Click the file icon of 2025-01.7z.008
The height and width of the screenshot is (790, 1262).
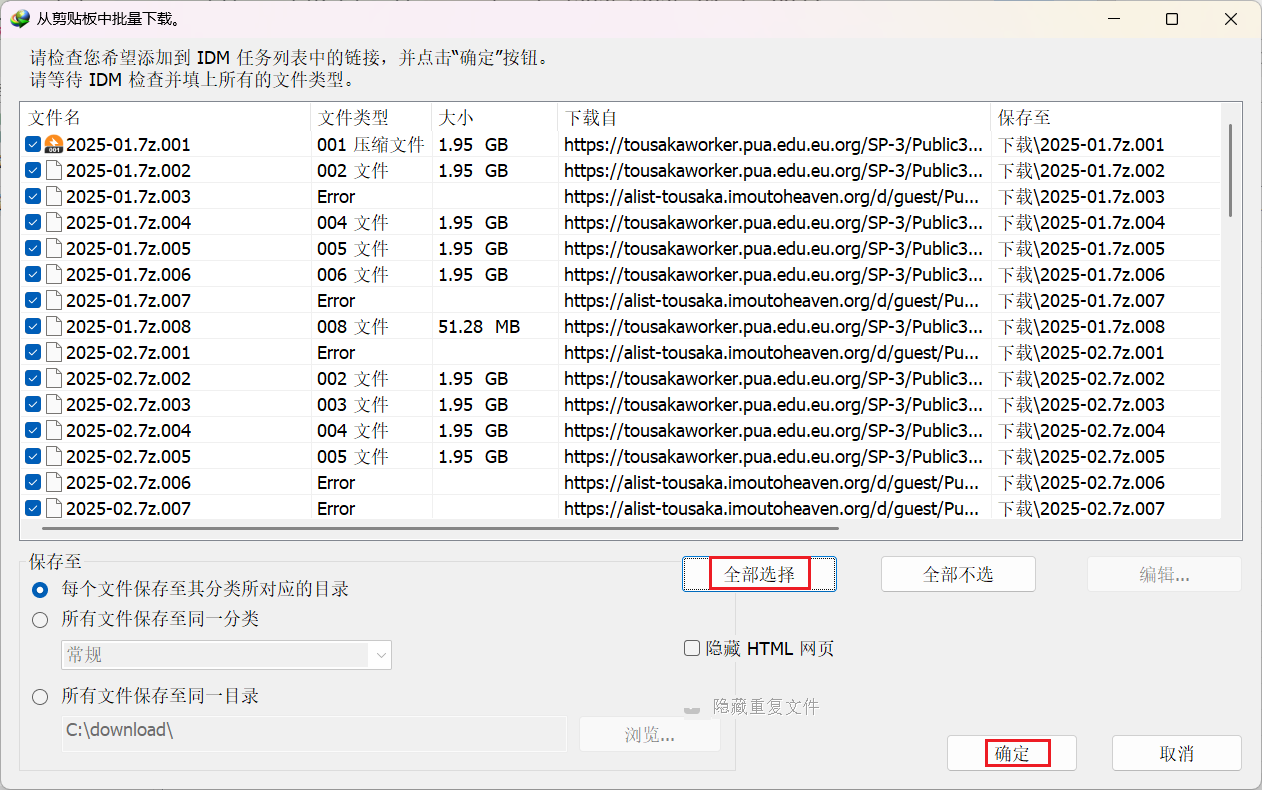click(x=54, y=327)
